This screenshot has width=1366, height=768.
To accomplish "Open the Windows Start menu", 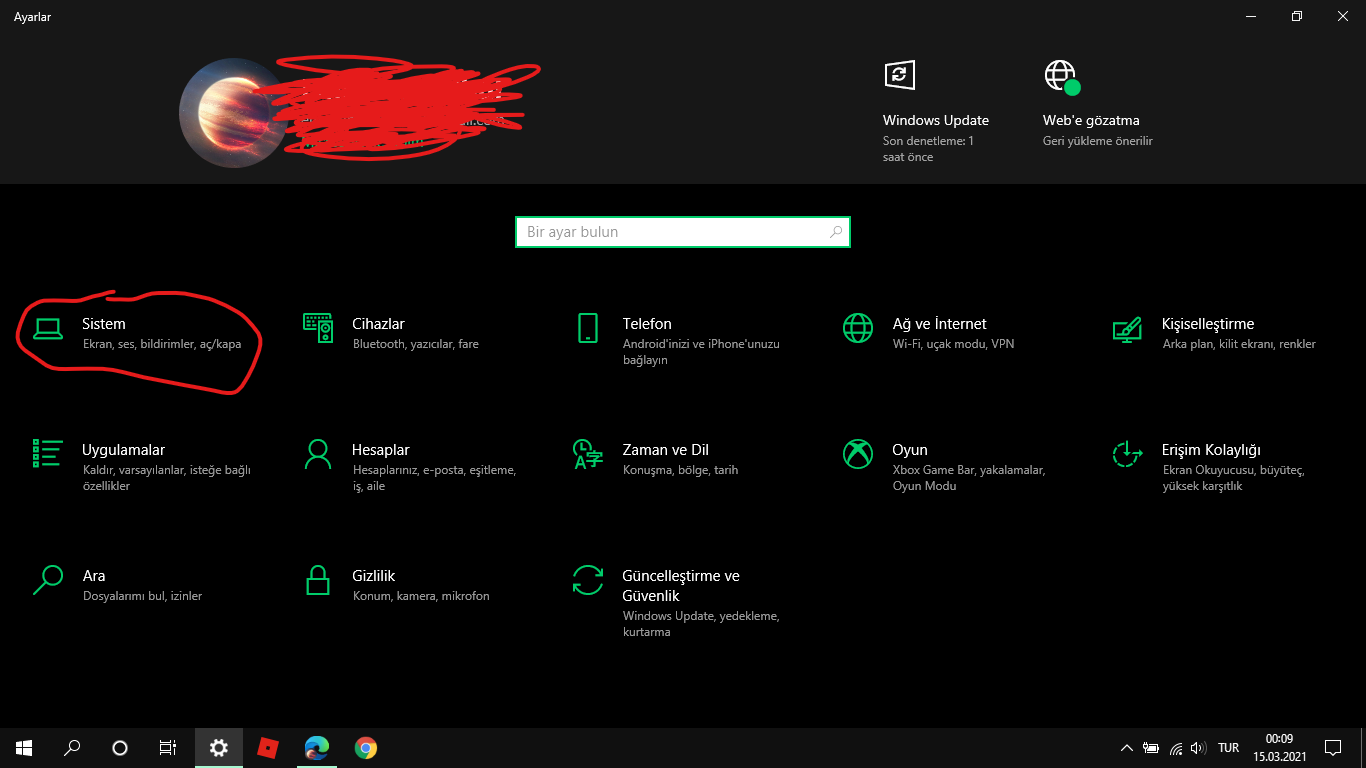I will (24, 748).
